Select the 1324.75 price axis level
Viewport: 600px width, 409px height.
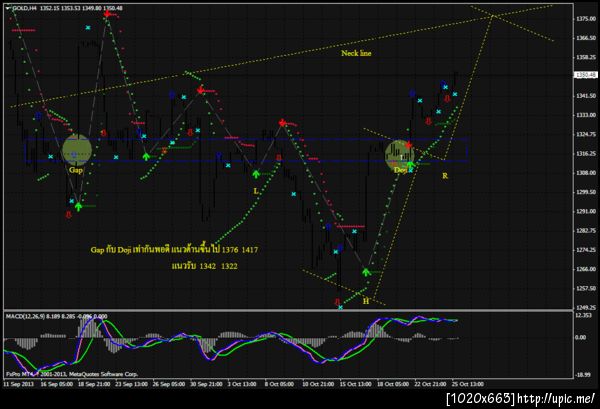586,134
